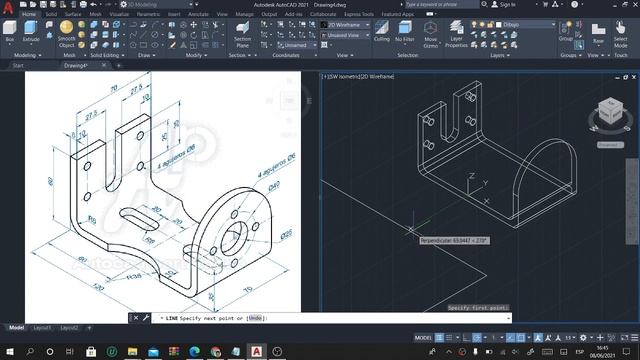The image size is (640, 360).
Task: Open the Dibujo layer dropdown
Action: coord(526,25)
